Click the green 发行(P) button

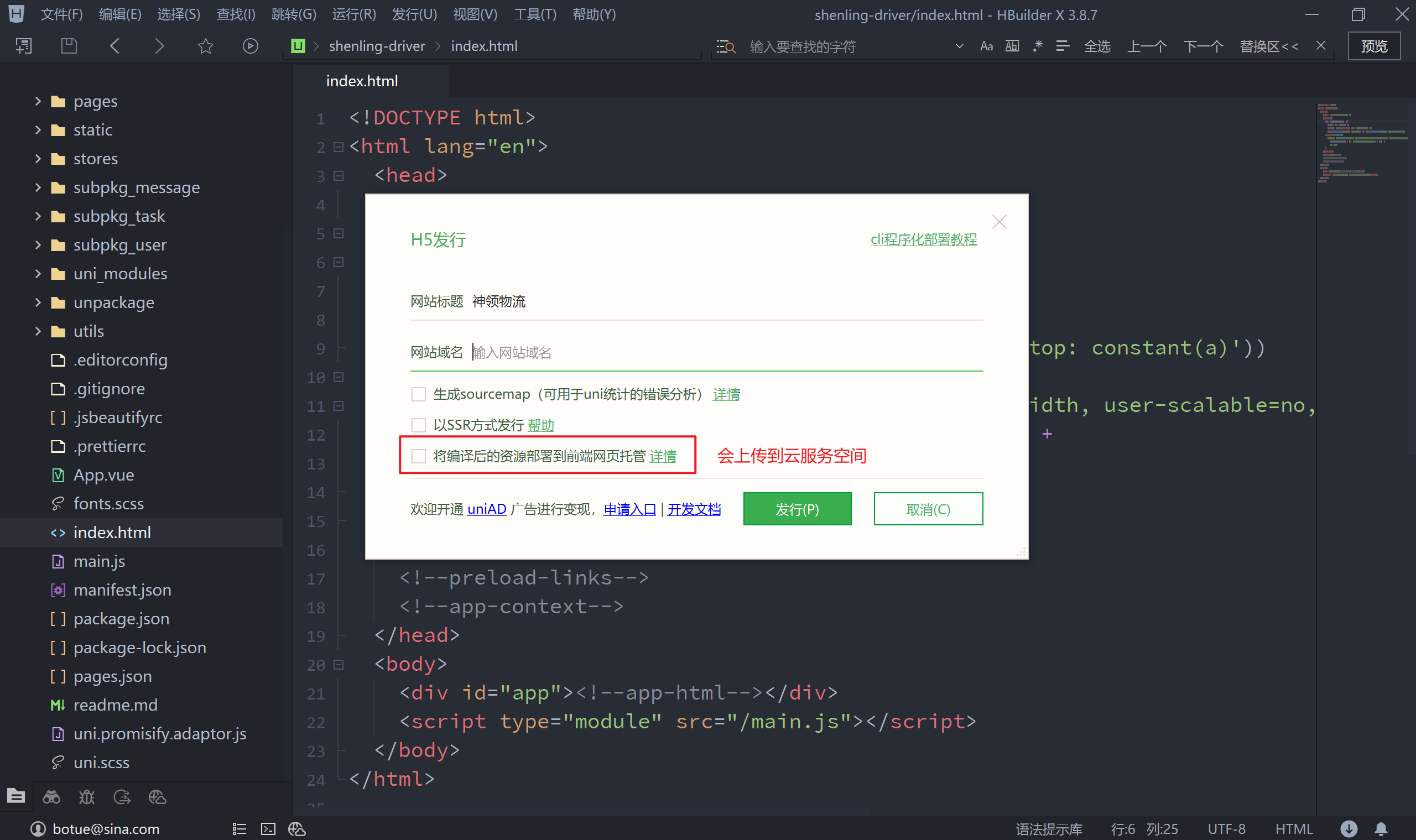(796, 509)
